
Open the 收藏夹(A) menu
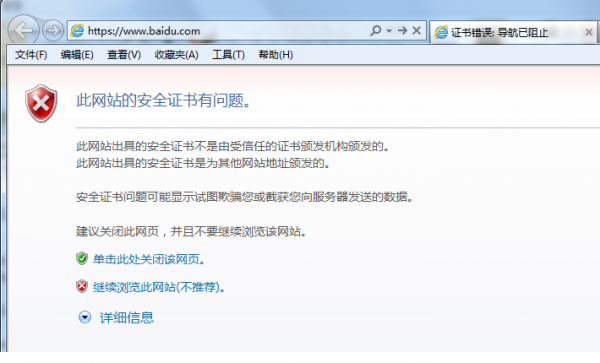click(x=176, y=55)
